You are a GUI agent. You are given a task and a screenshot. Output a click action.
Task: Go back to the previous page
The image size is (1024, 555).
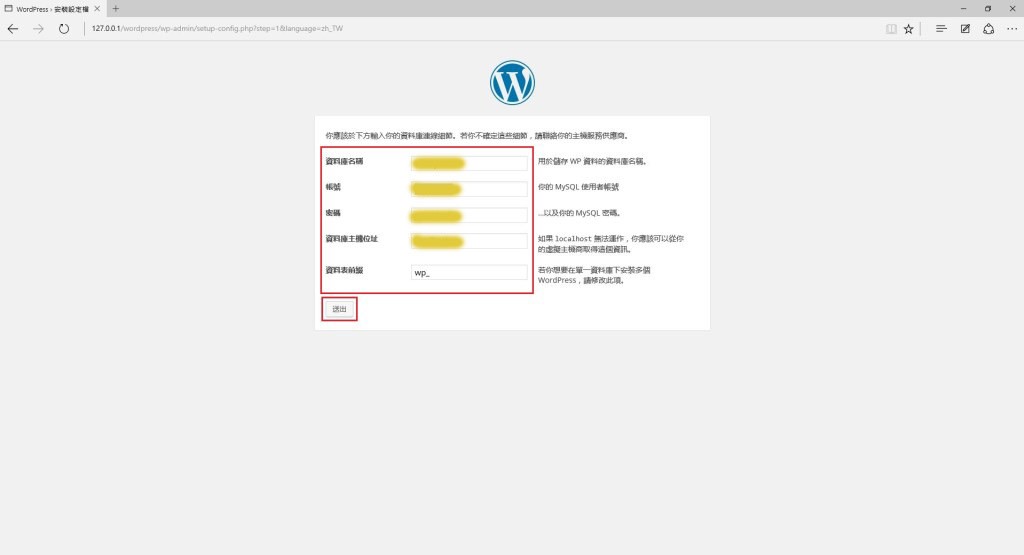click(13, 29)
